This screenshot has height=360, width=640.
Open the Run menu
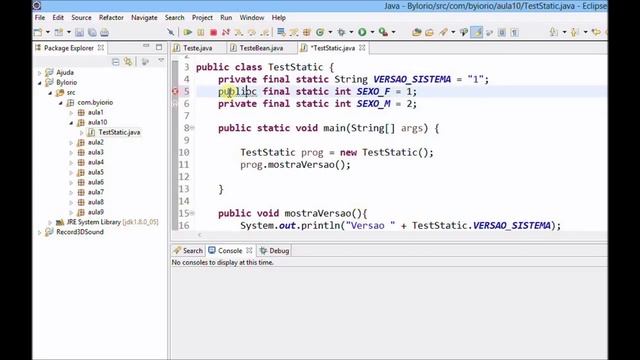tap(226, 18)
